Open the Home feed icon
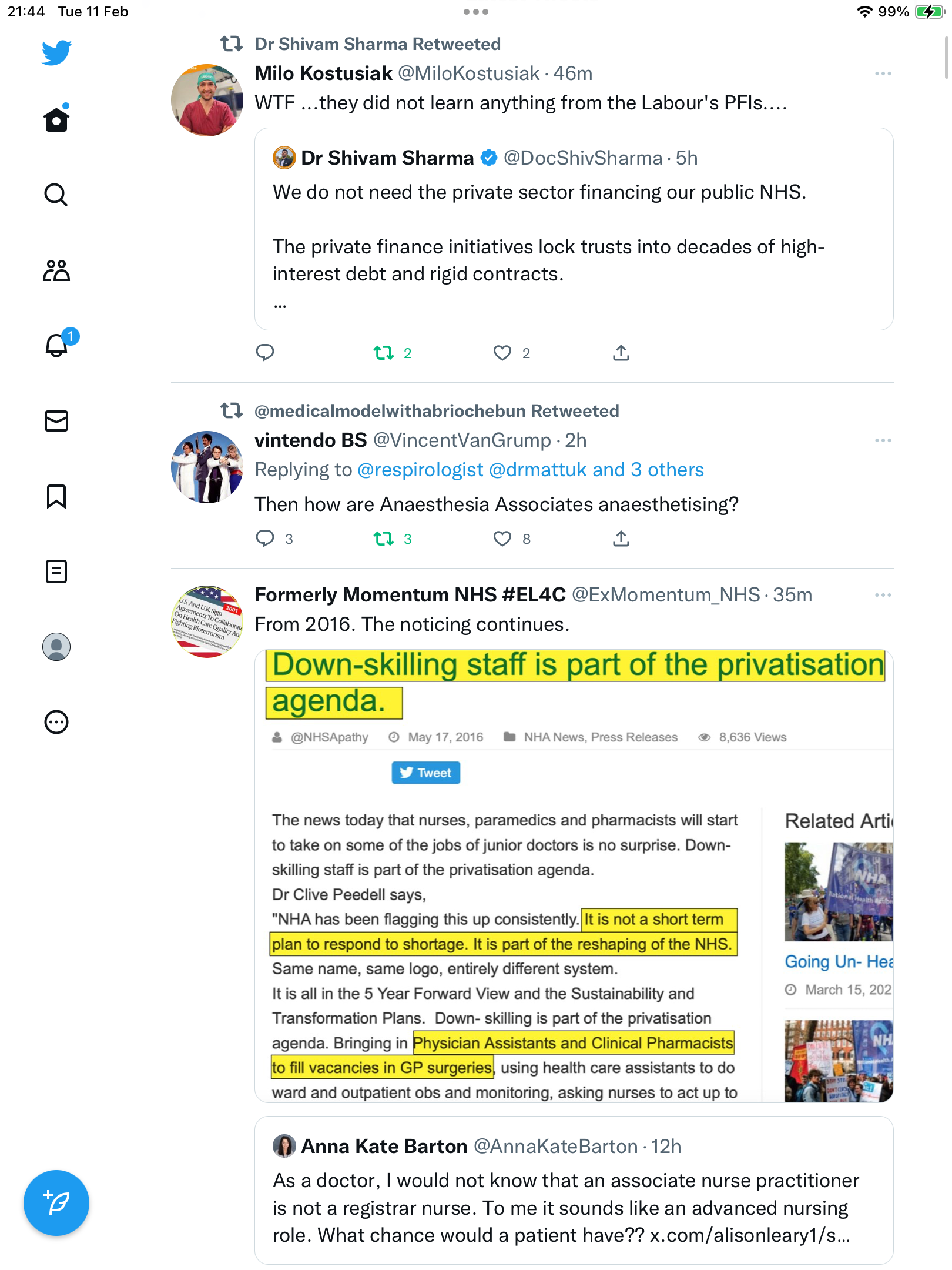Image resolution: width=952 pixels, height=1270 pixels. (x=56, y=119)
